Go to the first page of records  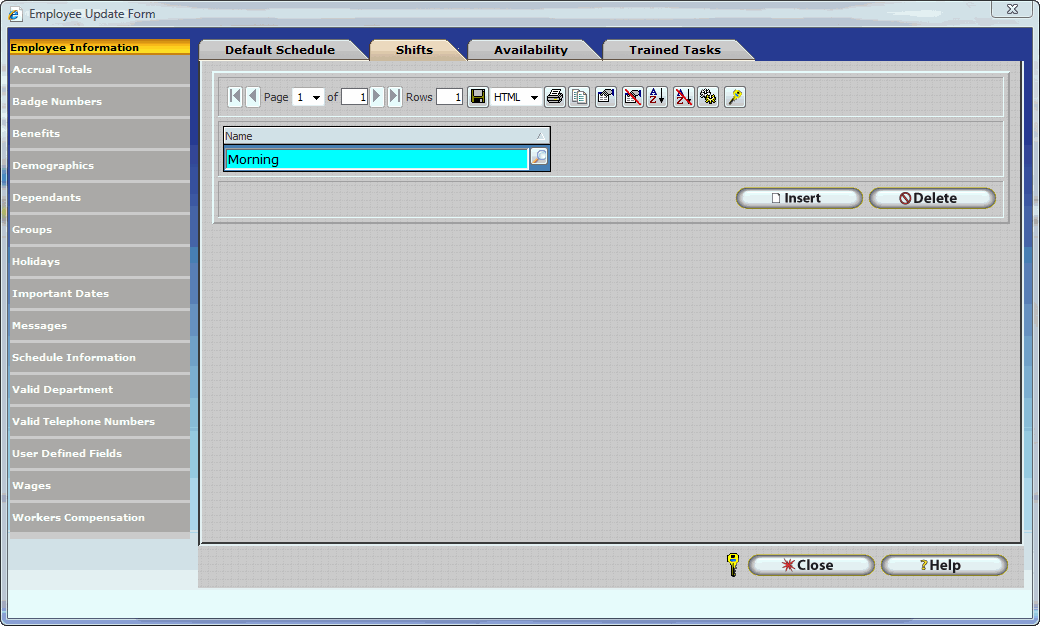(235, 97)
